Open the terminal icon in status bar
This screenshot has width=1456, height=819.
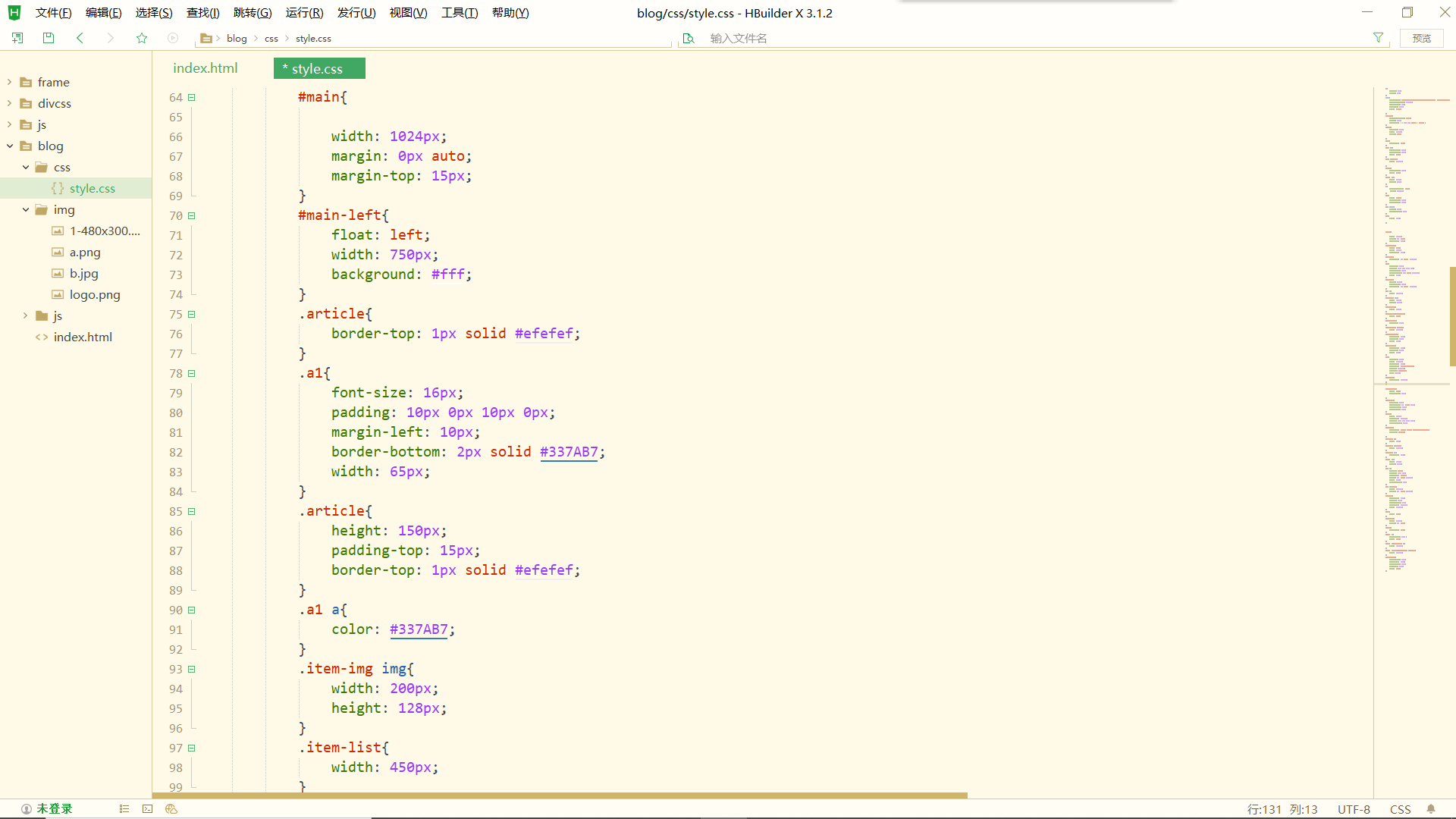[148, 809]
